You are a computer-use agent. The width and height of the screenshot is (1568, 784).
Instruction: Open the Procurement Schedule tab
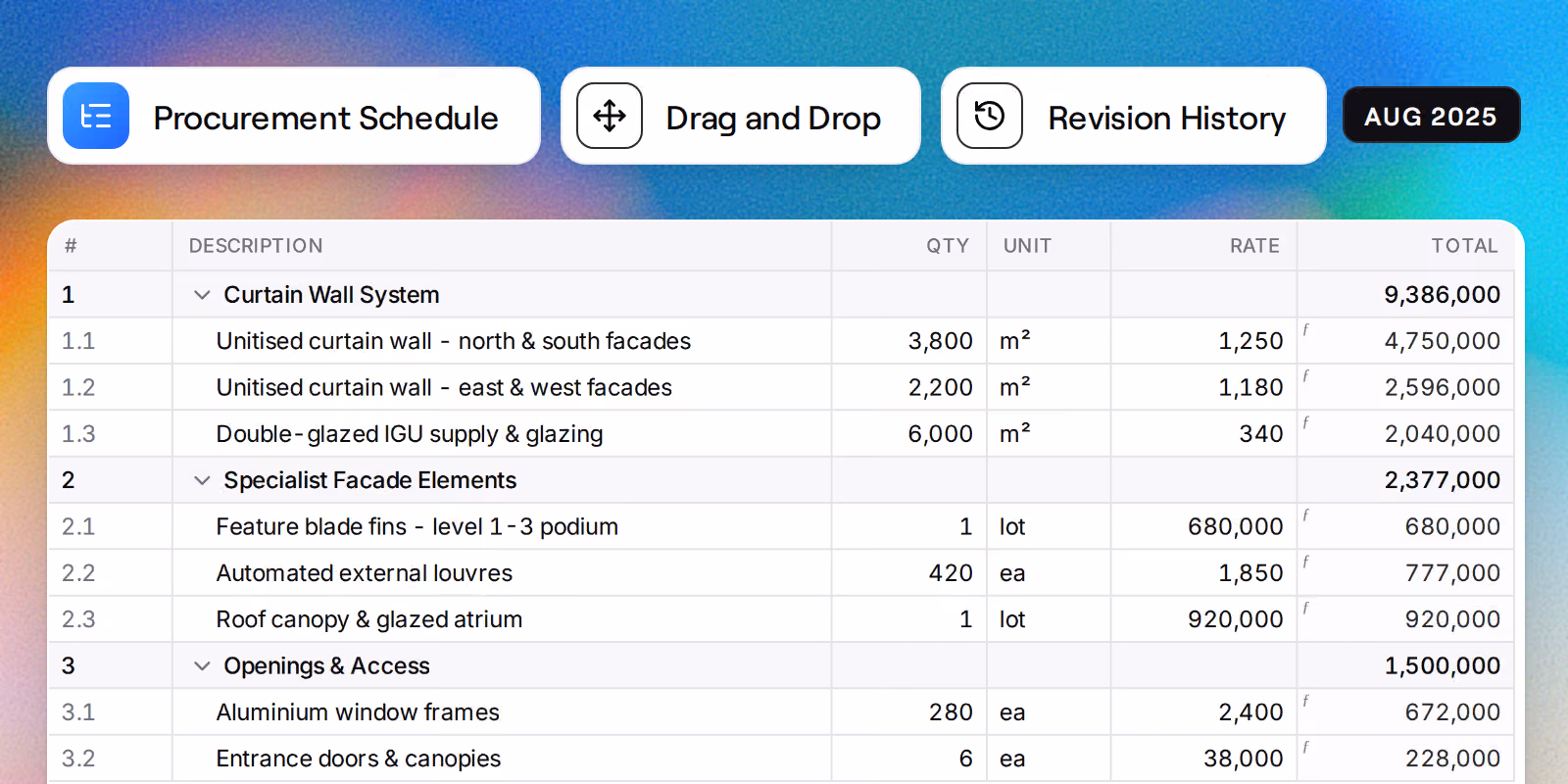click(294, 116)
